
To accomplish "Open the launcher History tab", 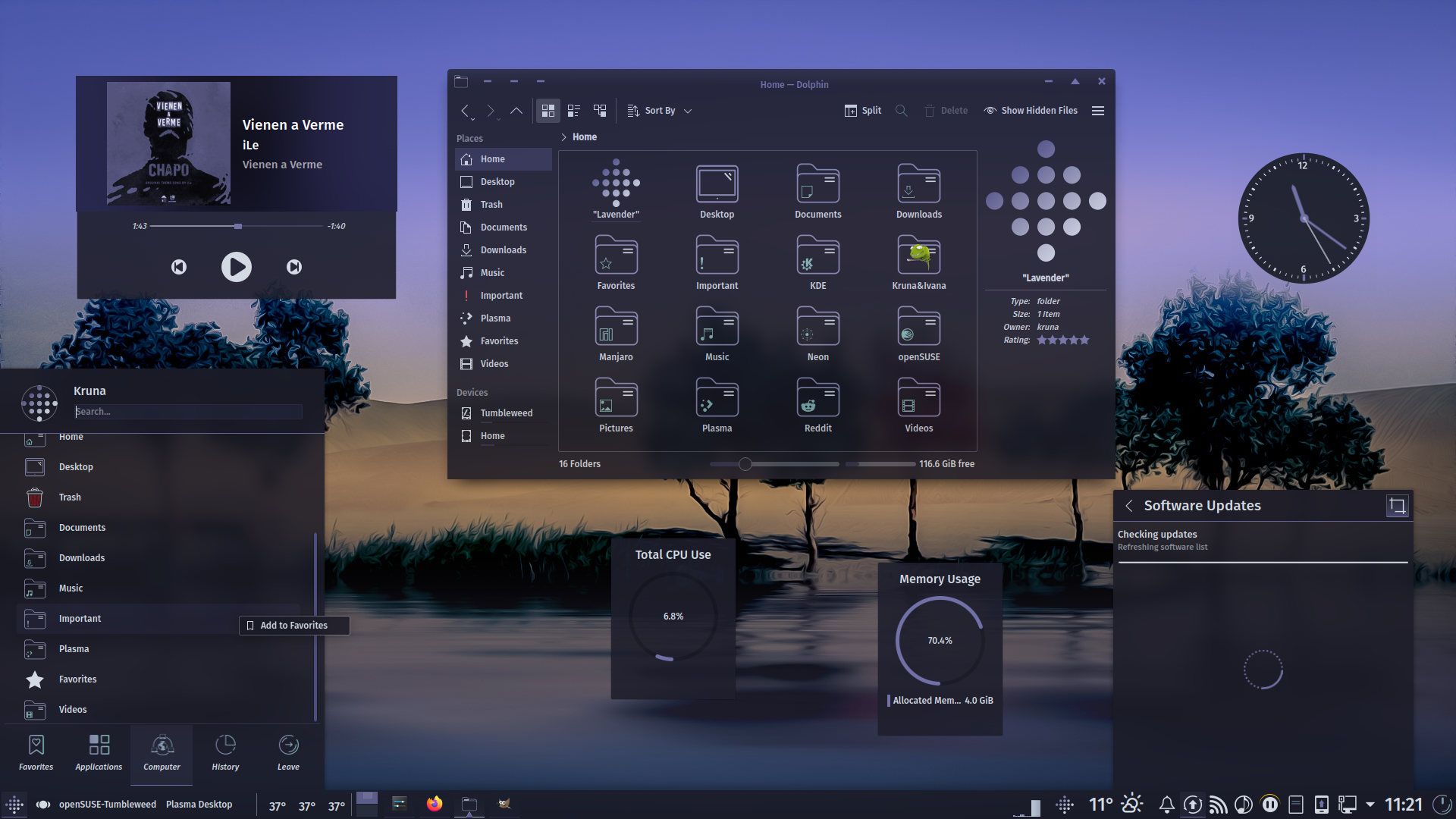I will click(225, 753).
